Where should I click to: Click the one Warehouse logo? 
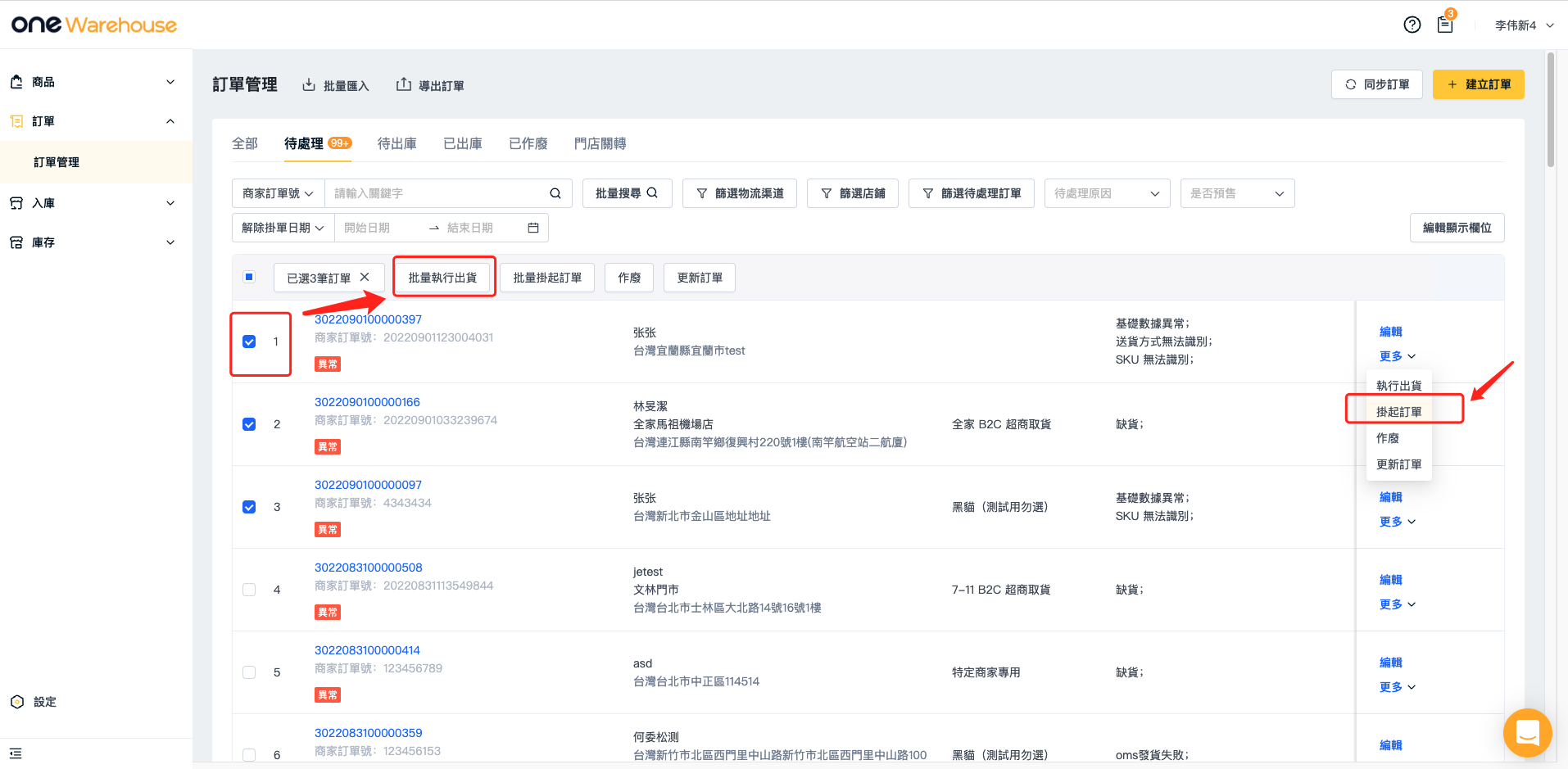click(x=94, y=25)
